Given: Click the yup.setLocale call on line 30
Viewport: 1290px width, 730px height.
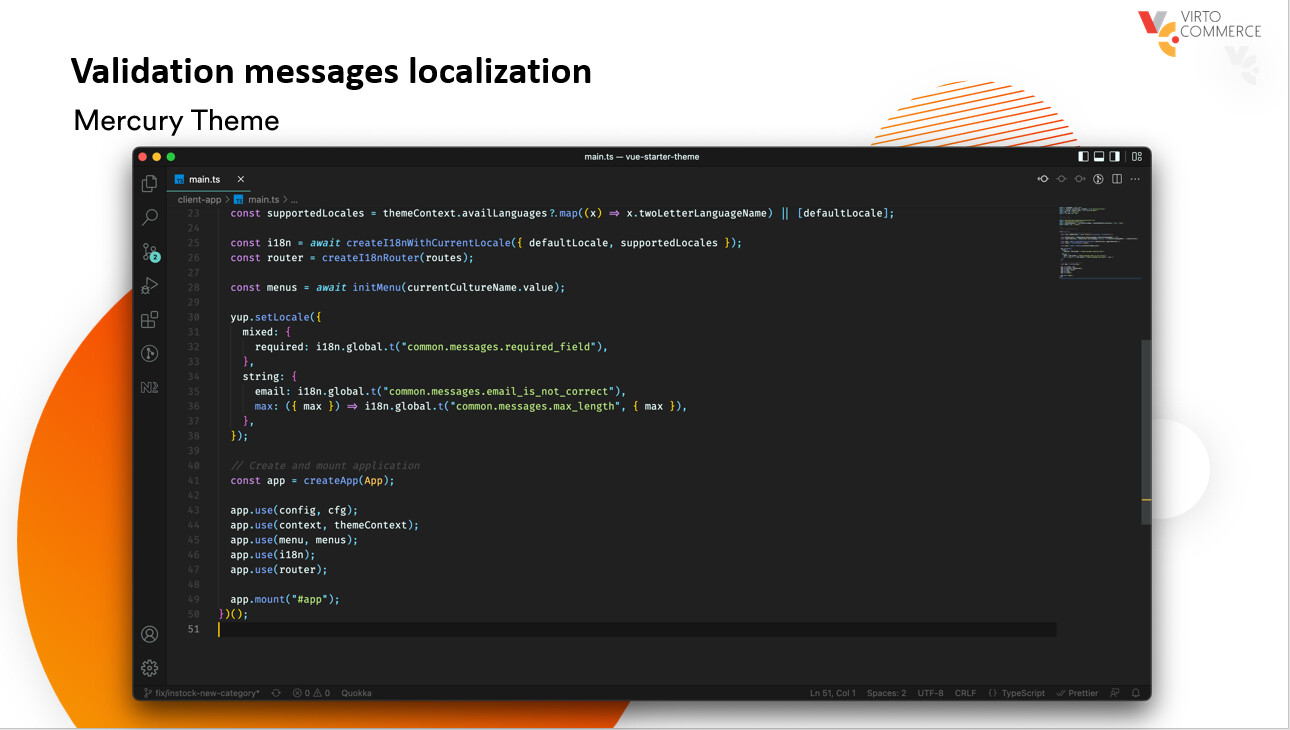Looking at the screenshot, I should pos(276,317).
